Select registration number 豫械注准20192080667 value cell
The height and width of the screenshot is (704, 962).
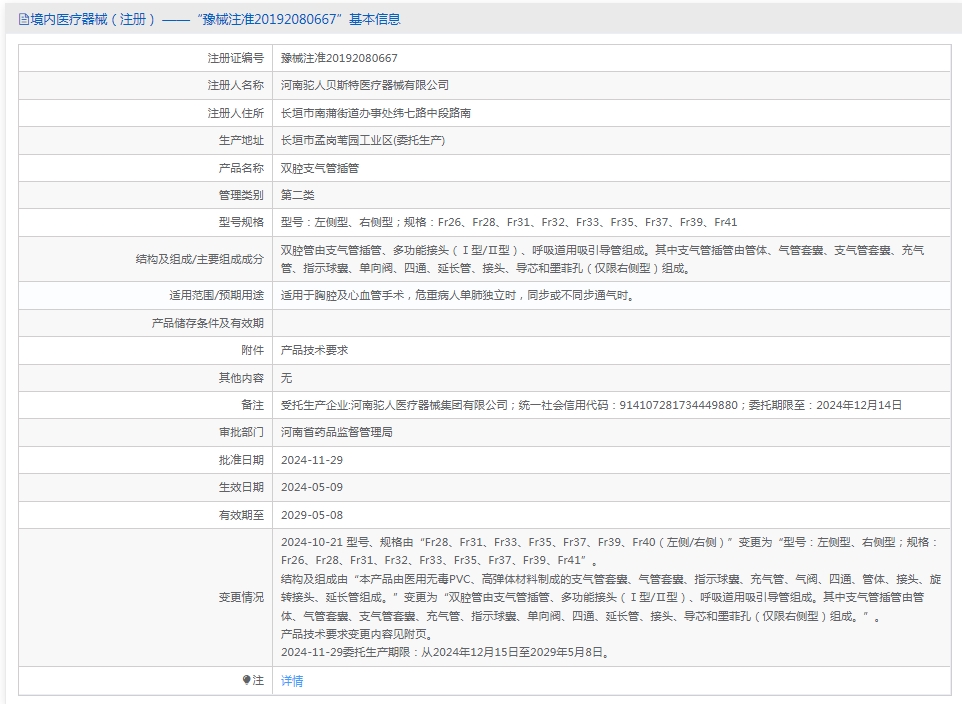tap(339, 58)
